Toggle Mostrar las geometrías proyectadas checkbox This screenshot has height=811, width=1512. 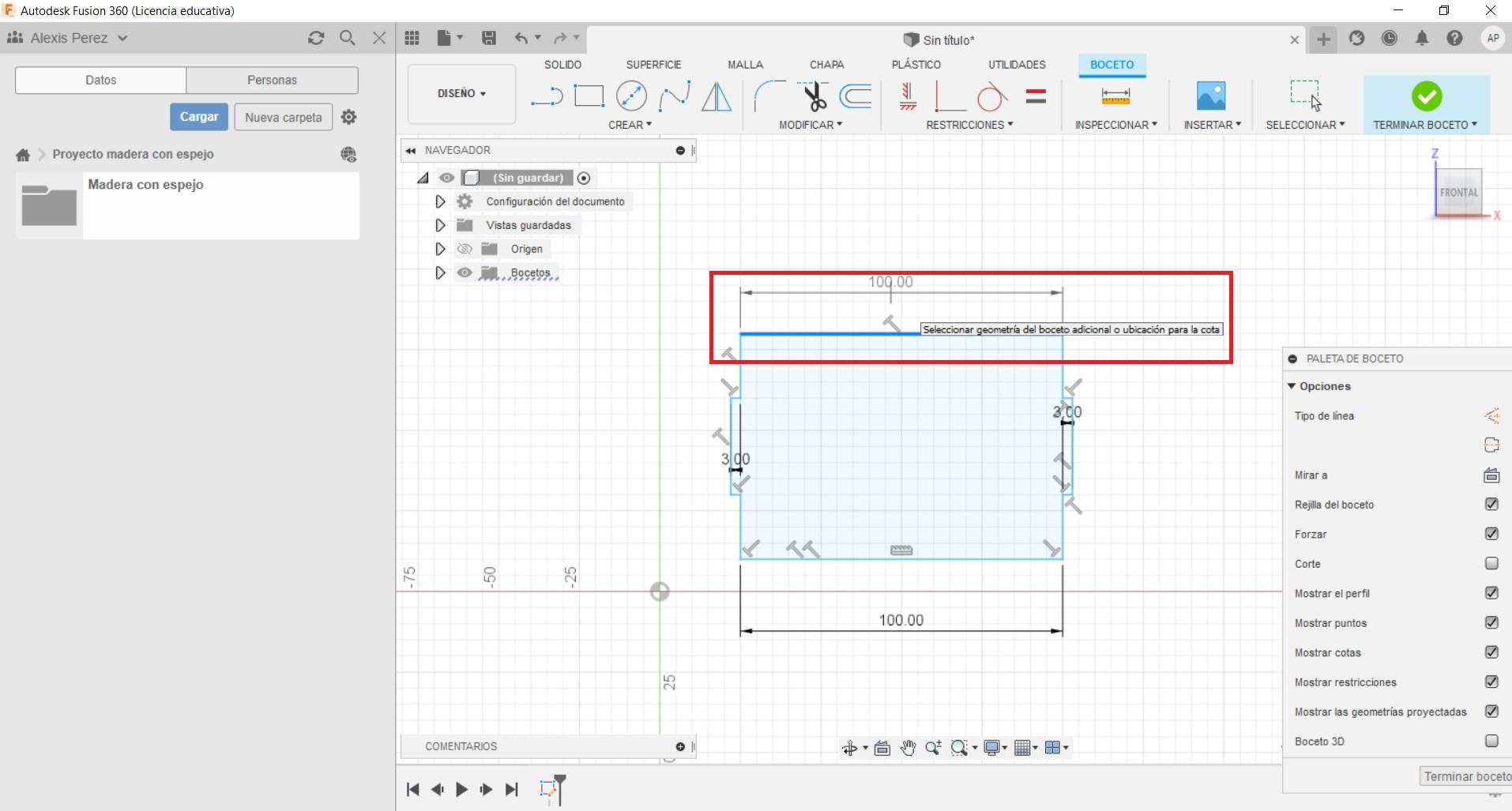click(x=1491, y=712)
